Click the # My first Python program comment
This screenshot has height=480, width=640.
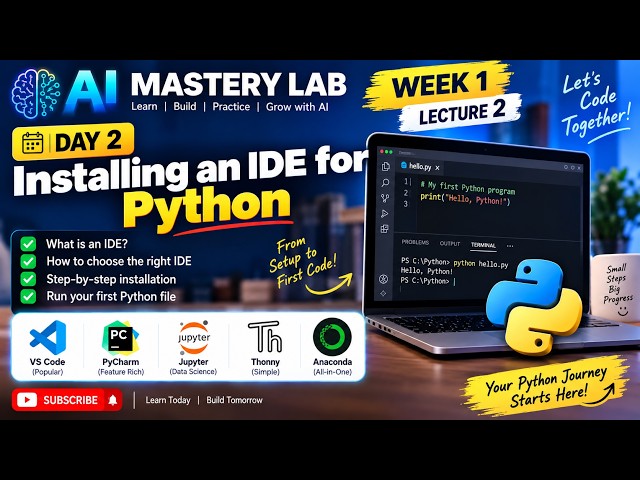[468, 188]
